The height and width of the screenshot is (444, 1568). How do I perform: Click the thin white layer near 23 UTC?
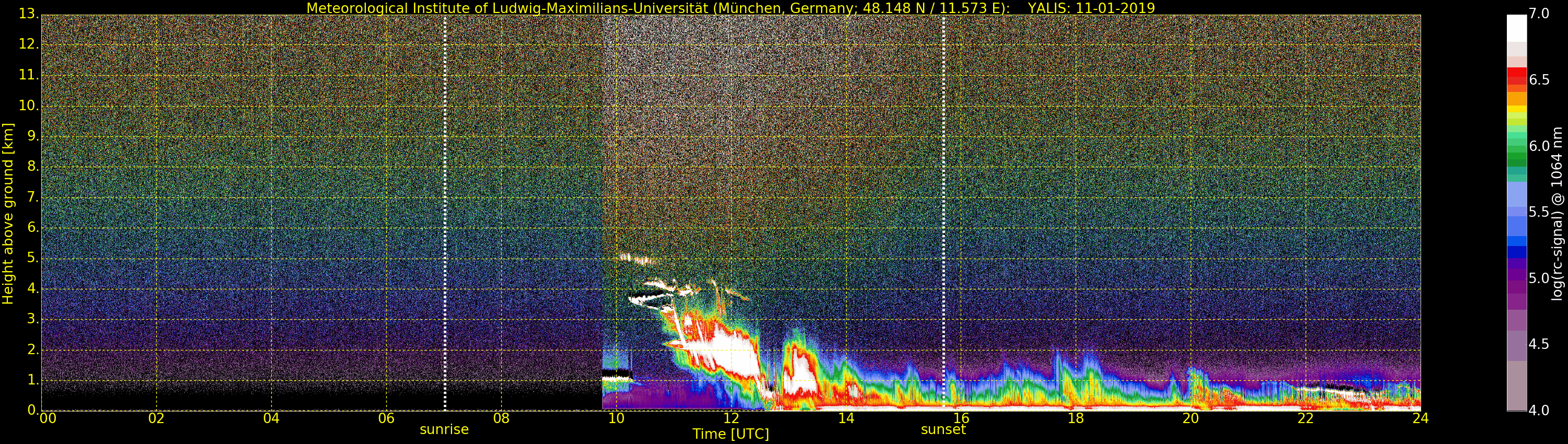point(1333,391)
